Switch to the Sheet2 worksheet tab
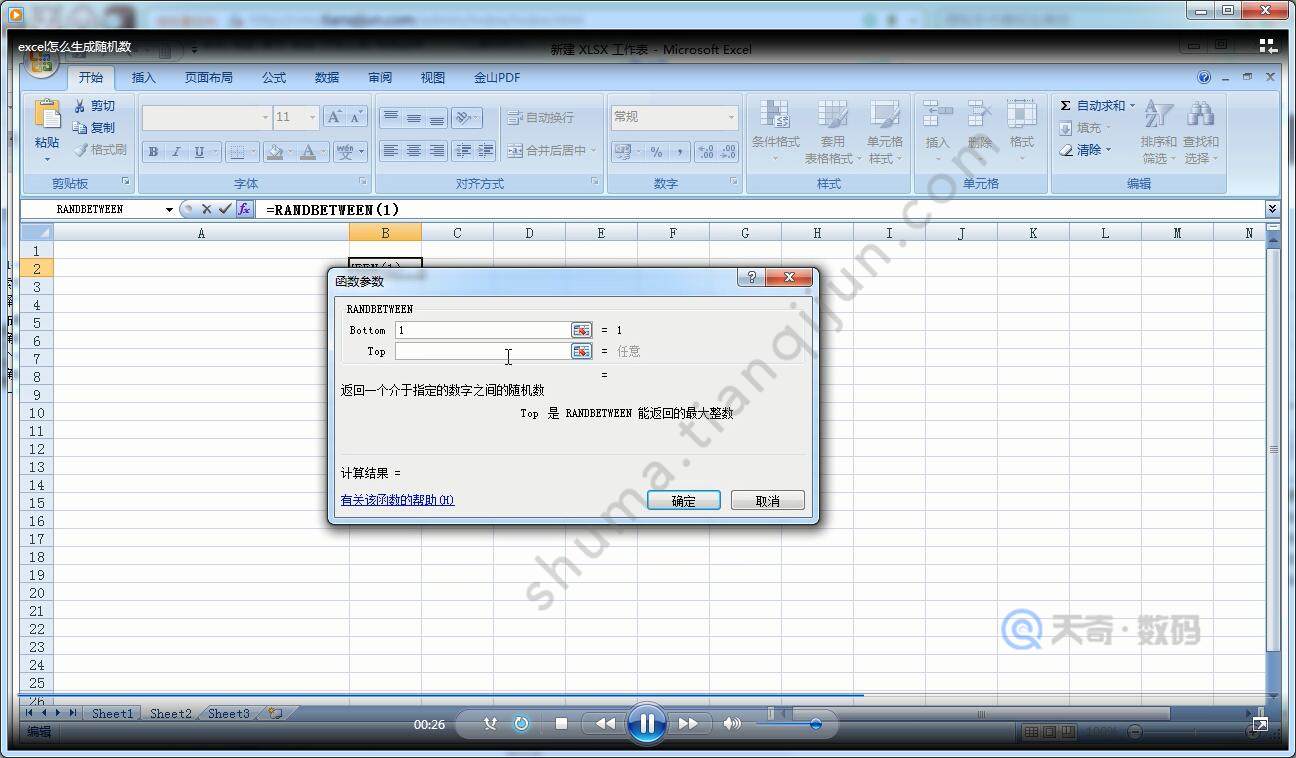The height and width of the screenshot is (758, 1296). pos(170,714)
